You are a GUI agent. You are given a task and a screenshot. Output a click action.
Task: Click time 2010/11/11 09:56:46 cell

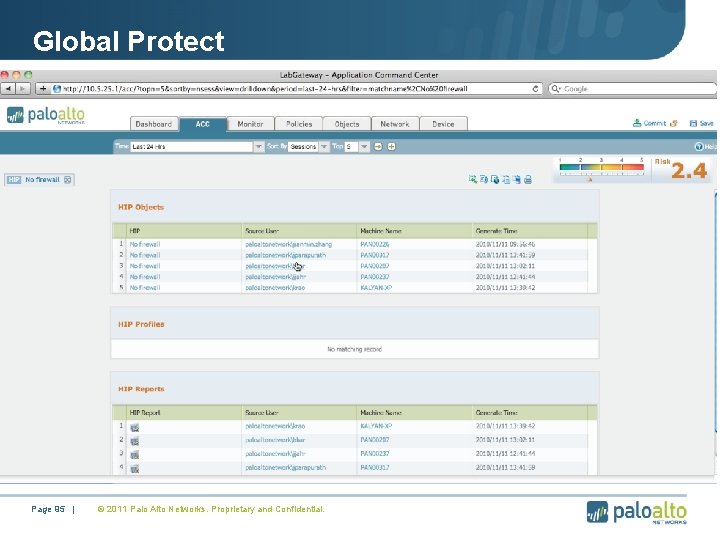click(x=505, y=244)
